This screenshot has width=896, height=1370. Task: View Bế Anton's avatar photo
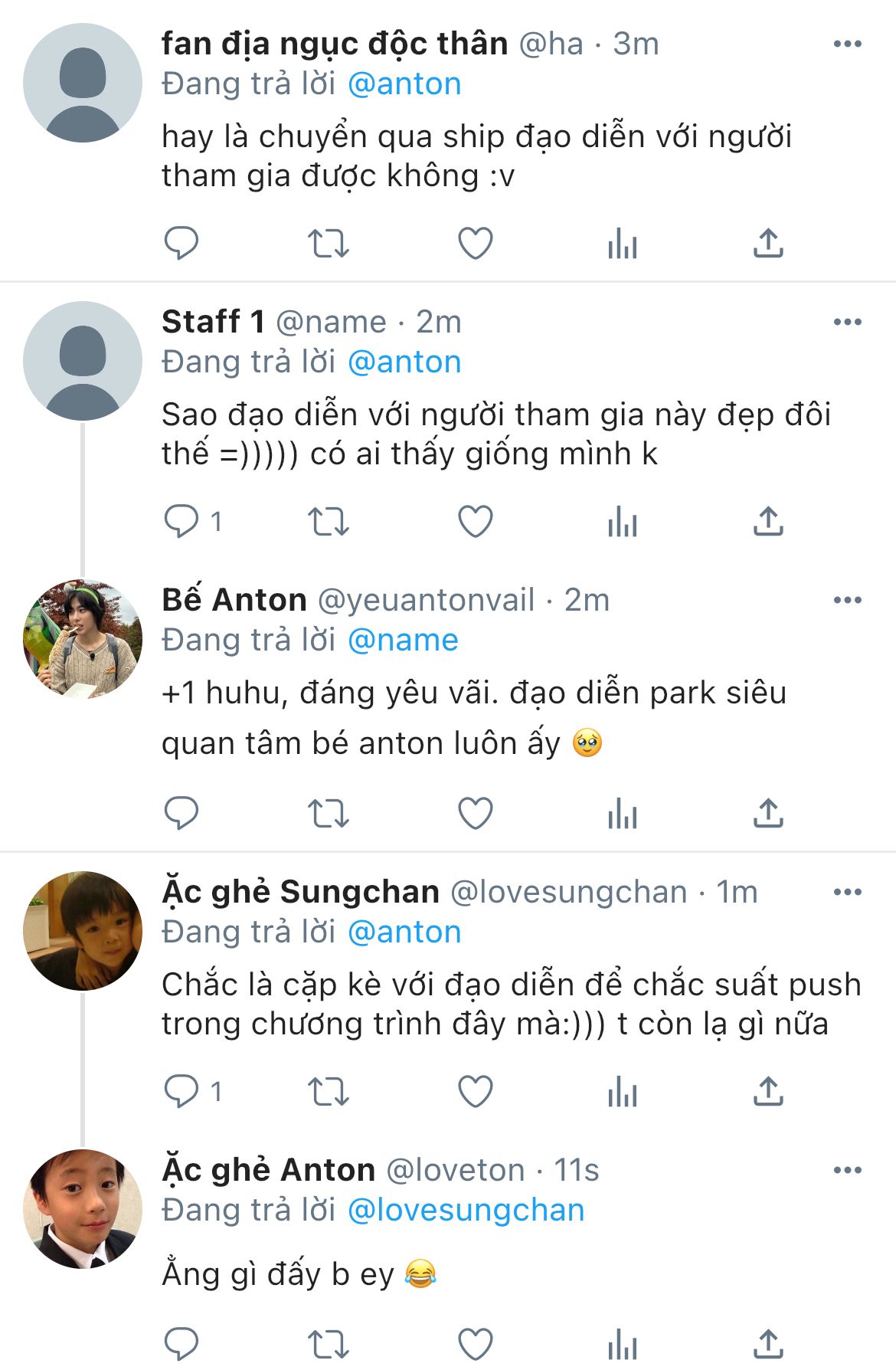[x=83, y=638]
